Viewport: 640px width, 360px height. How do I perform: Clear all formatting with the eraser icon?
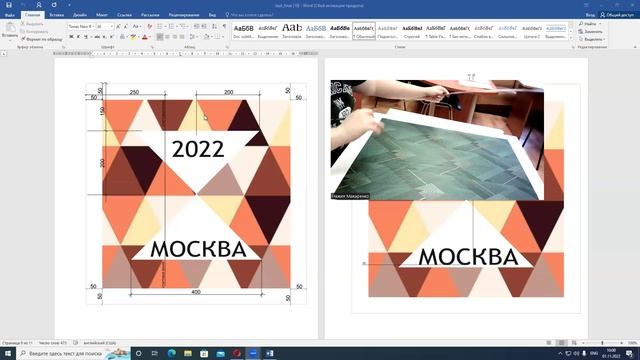click(x=150, y=27)
